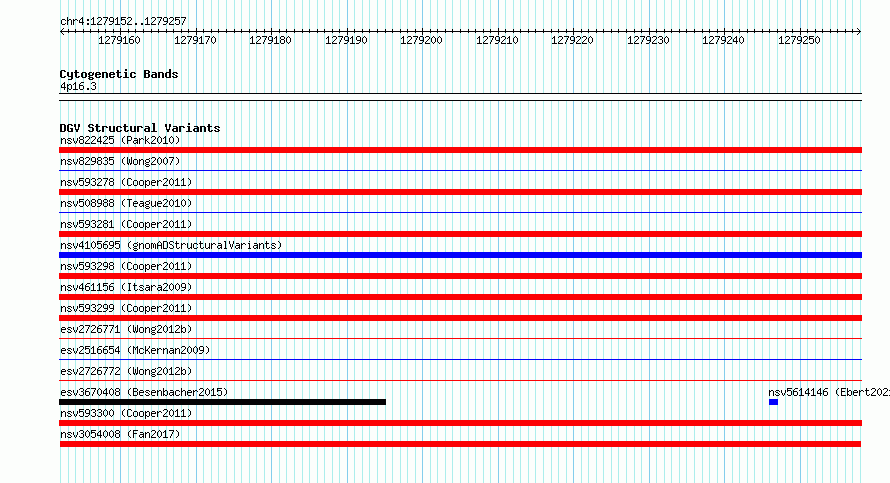Click the thin red line of esv2726772

[460, 380]
